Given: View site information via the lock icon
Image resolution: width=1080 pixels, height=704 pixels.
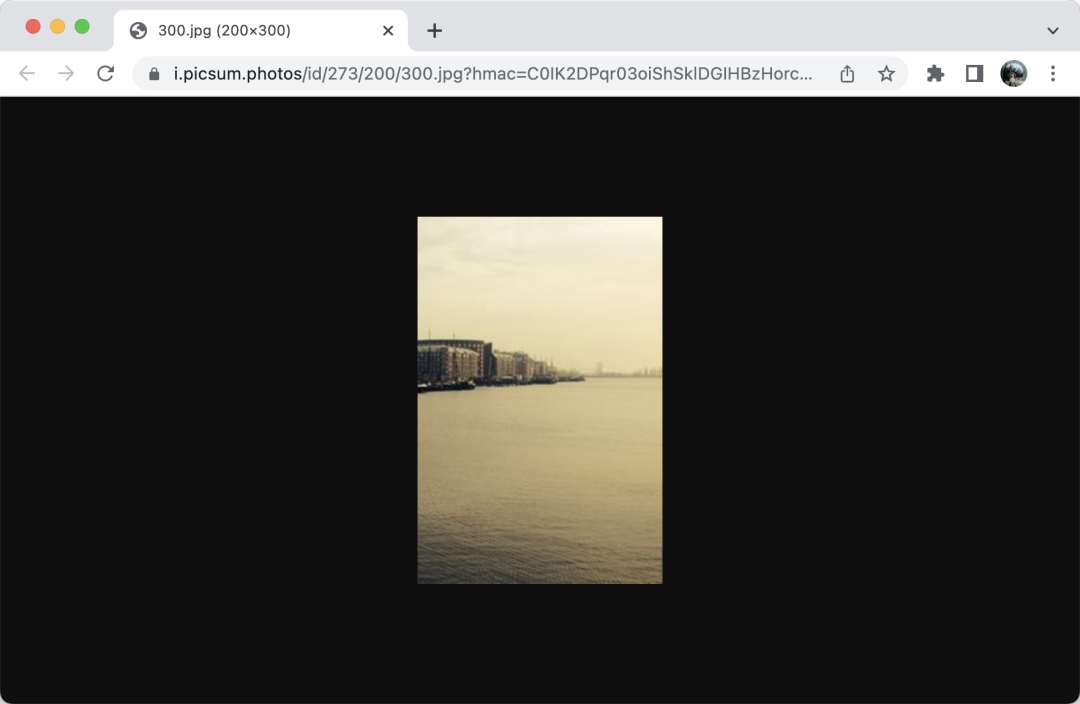Looking at the screenshot, I should [154, 74].
